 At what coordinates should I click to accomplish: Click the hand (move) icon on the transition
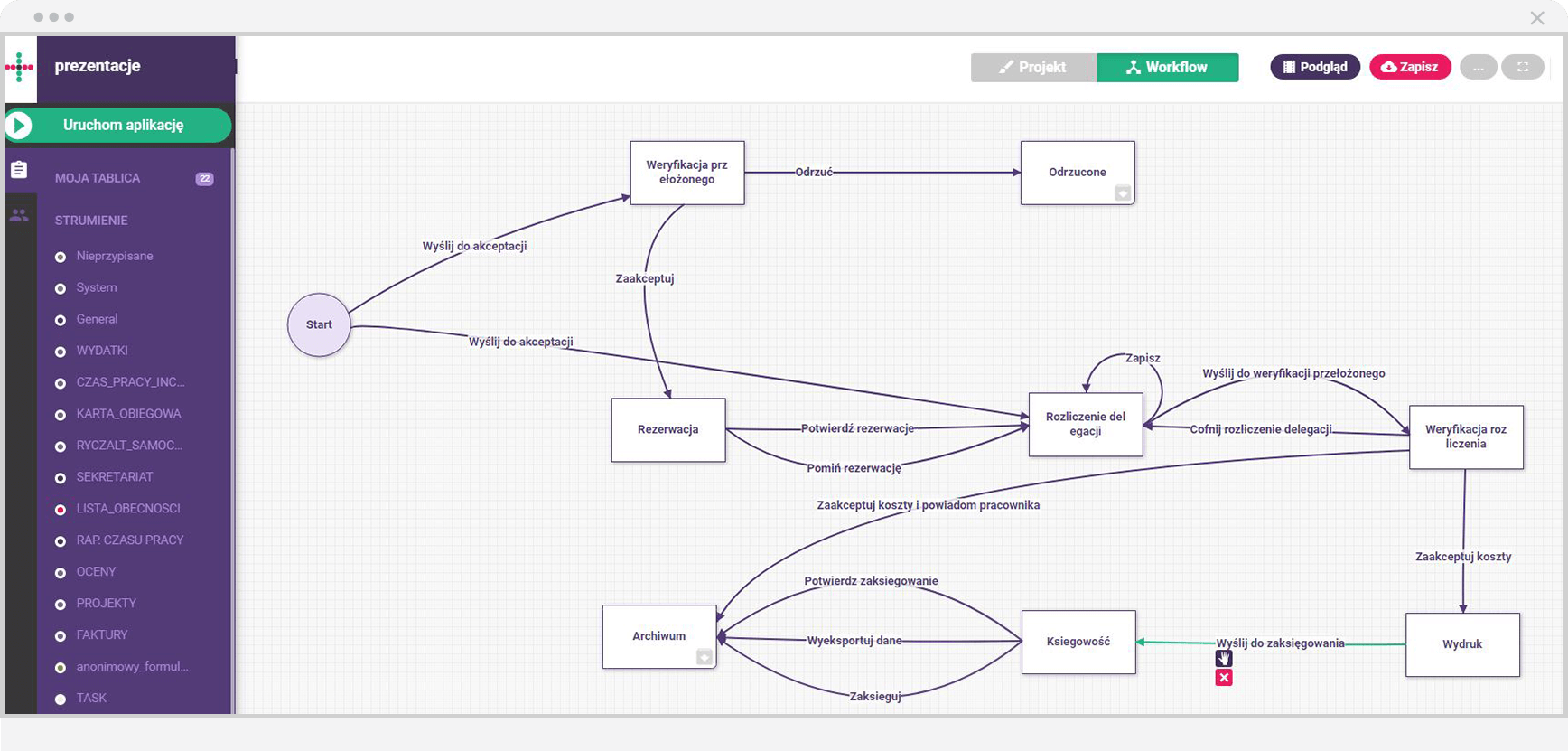(1224, 659)
